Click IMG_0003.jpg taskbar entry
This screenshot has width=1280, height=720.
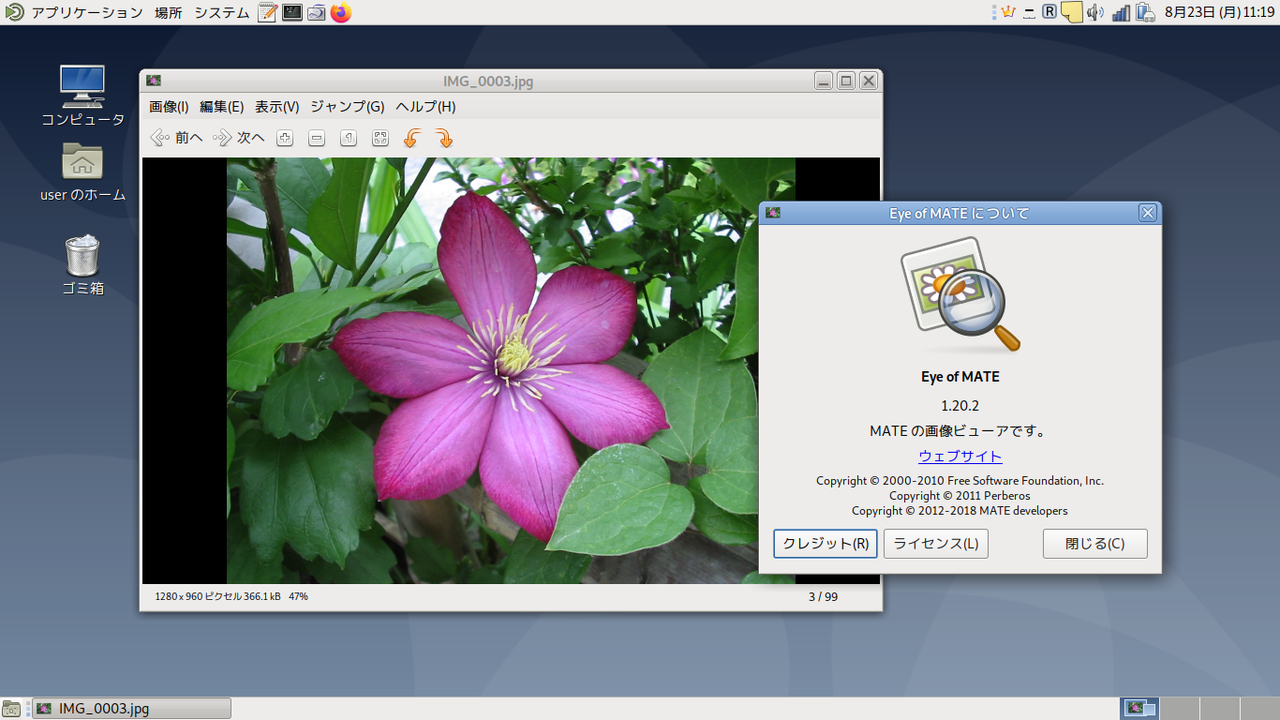point(131,709)
